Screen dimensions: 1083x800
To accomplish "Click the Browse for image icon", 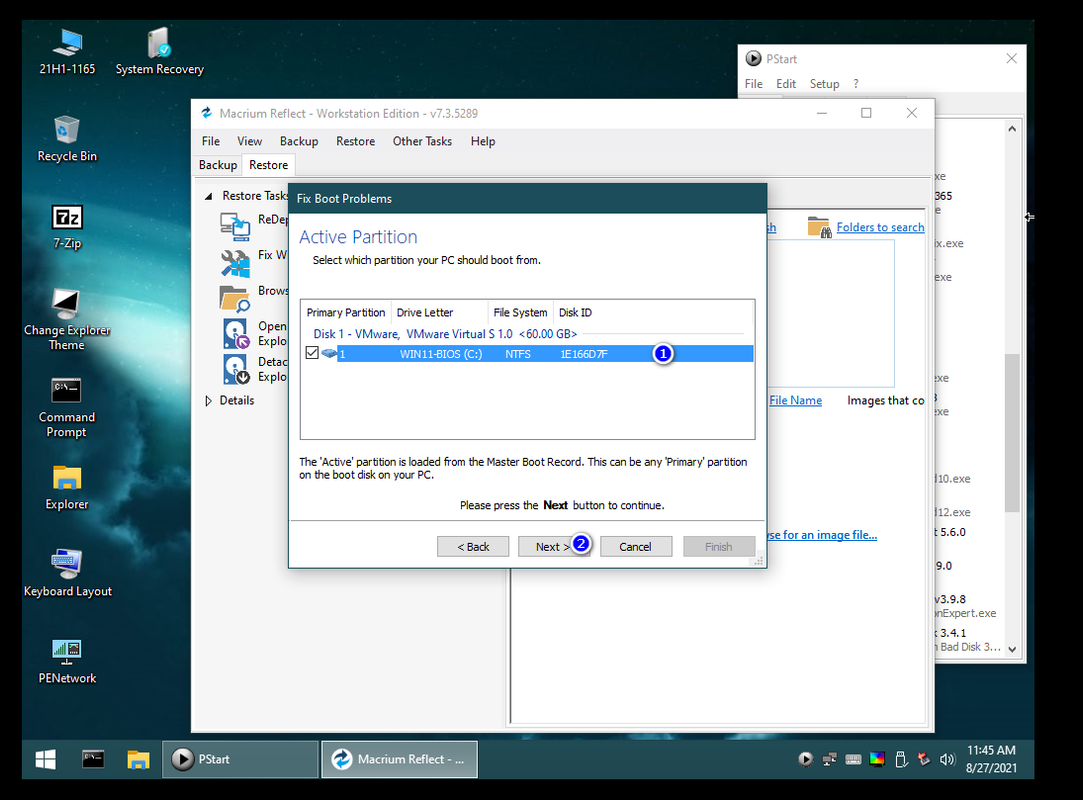I will point(235,298).
